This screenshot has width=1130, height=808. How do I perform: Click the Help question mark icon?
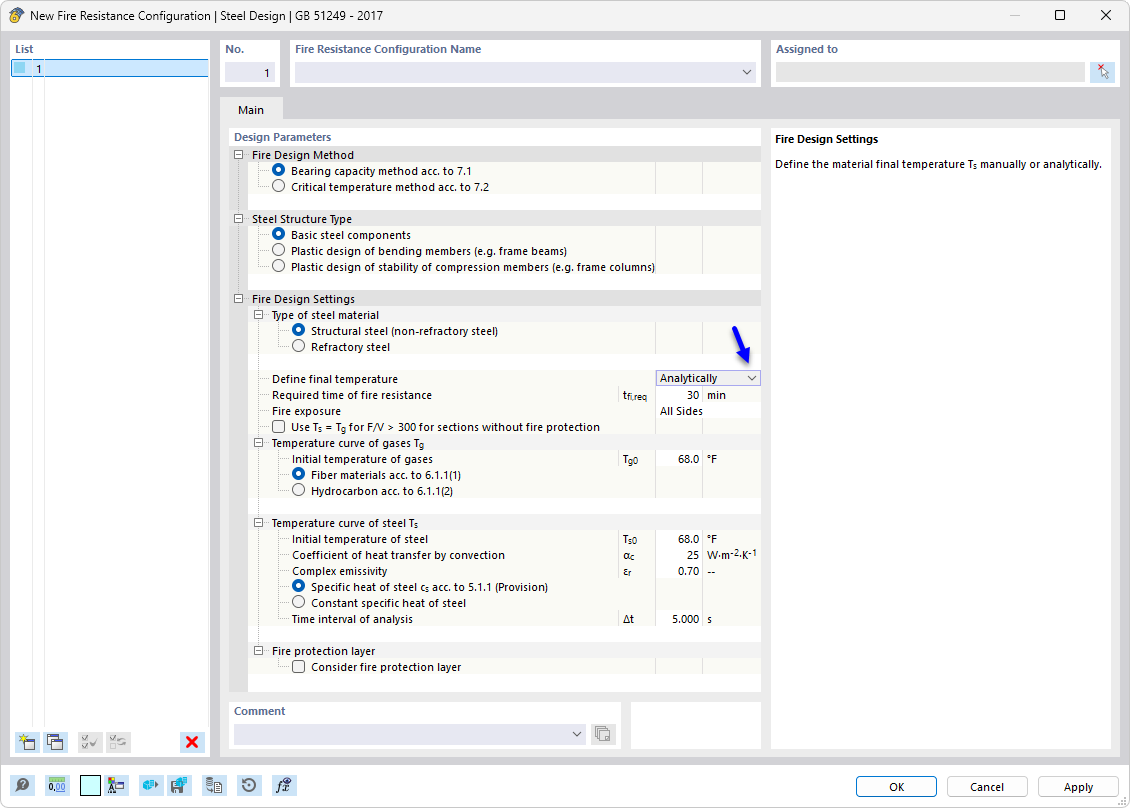click(22, 785)
